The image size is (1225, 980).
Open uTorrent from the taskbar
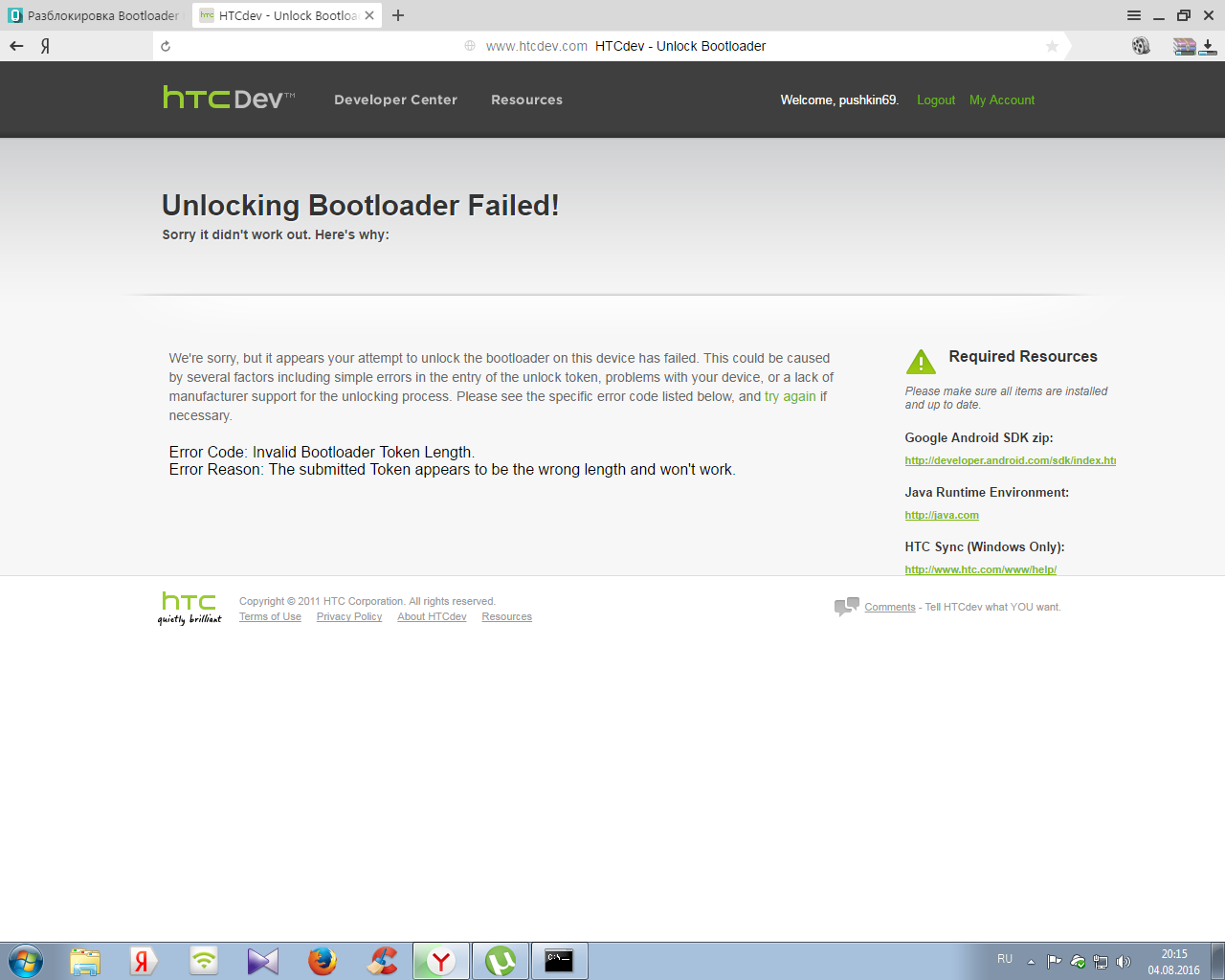[x=500, y=961]
